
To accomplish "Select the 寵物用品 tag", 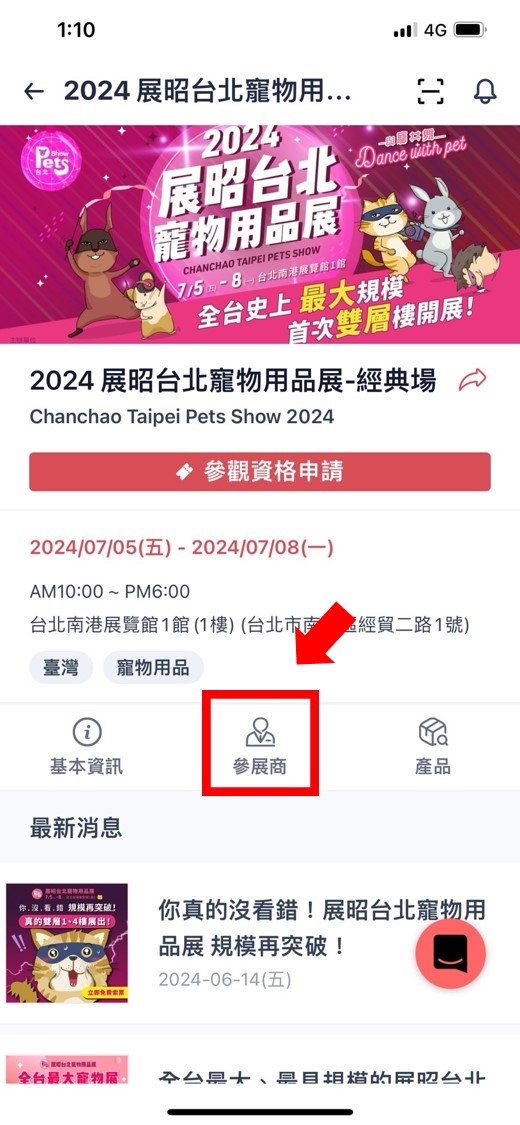I will 153,668.
